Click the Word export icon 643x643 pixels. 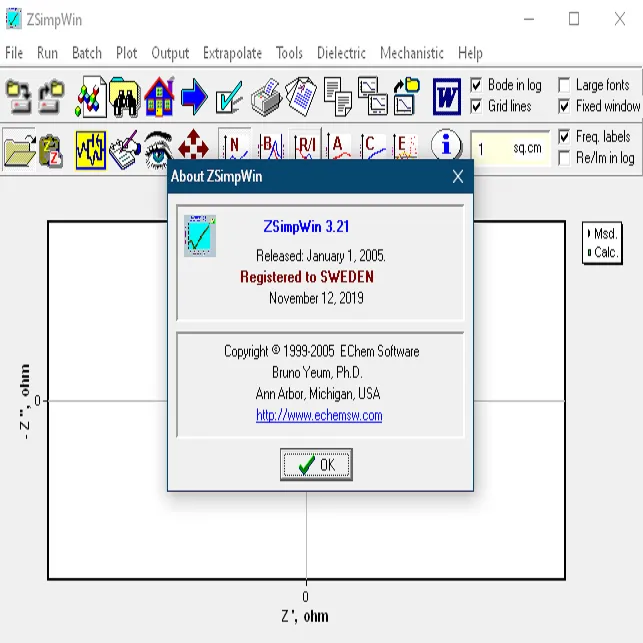coord(447,97)
